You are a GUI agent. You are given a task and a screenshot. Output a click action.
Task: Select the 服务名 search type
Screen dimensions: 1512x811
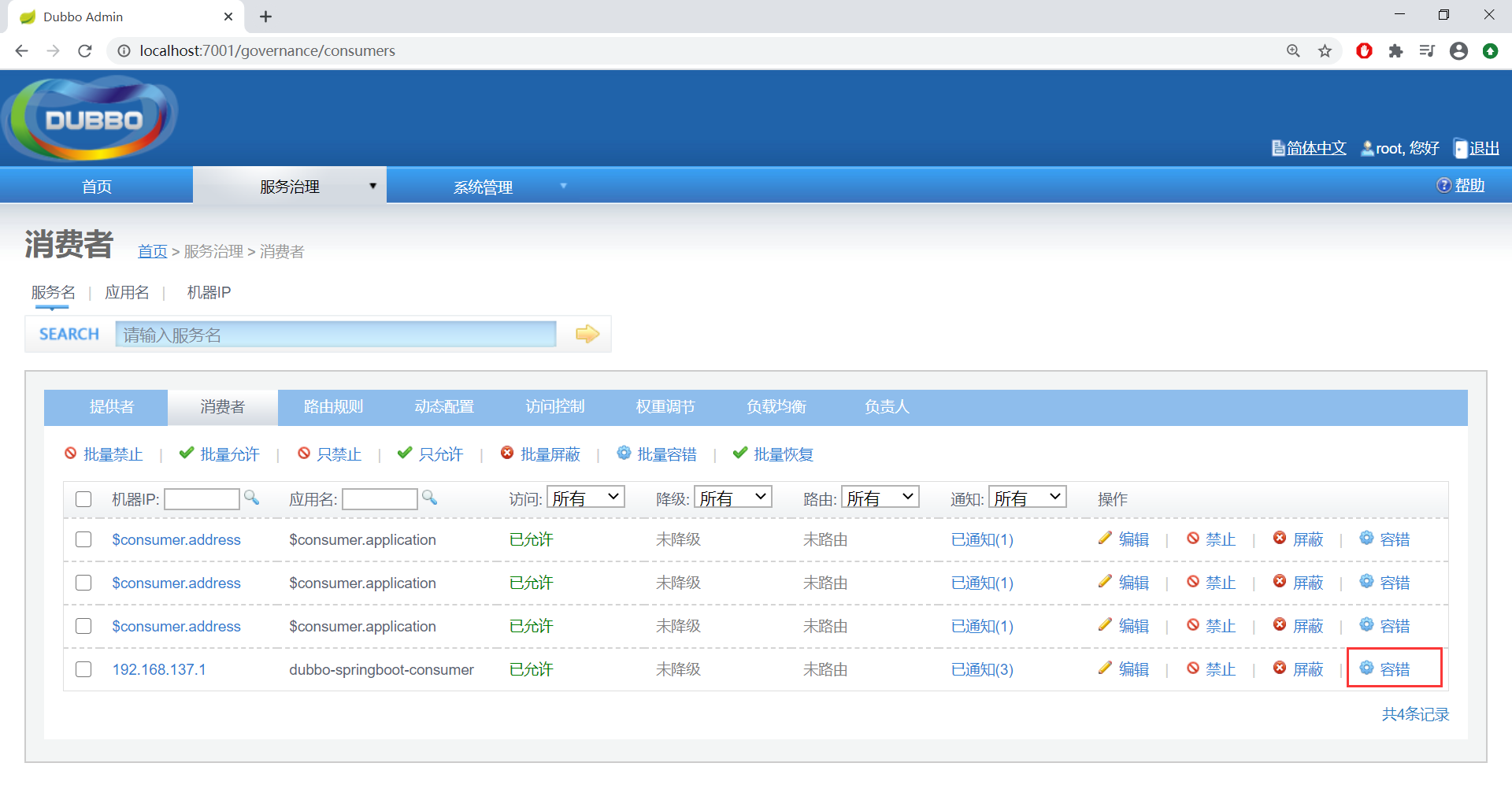[x=53, y=293]
